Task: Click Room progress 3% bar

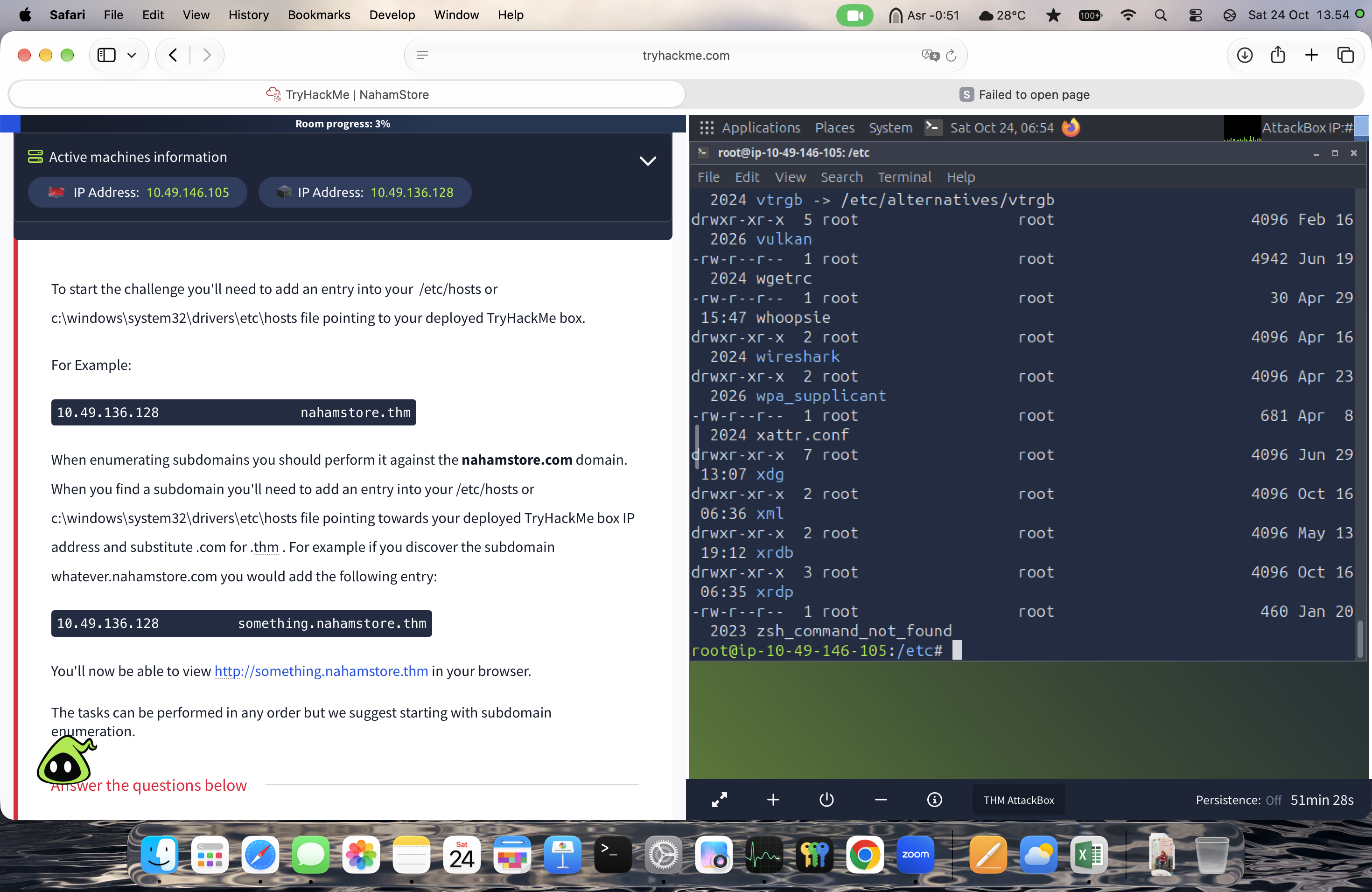Action: 343,124
